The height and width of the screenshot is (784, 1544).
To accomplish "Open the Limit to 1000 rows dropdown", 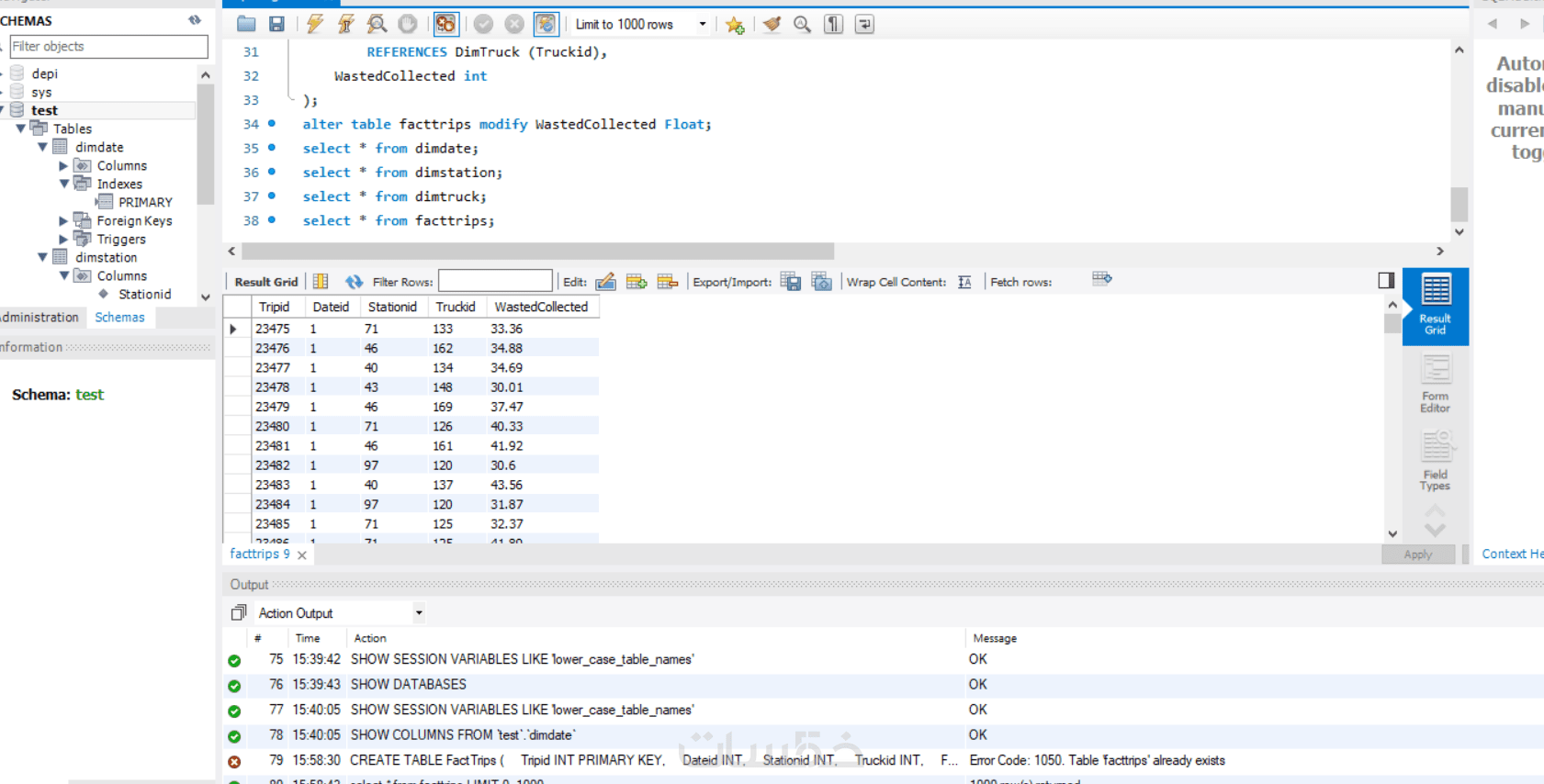I will [703, 25].
